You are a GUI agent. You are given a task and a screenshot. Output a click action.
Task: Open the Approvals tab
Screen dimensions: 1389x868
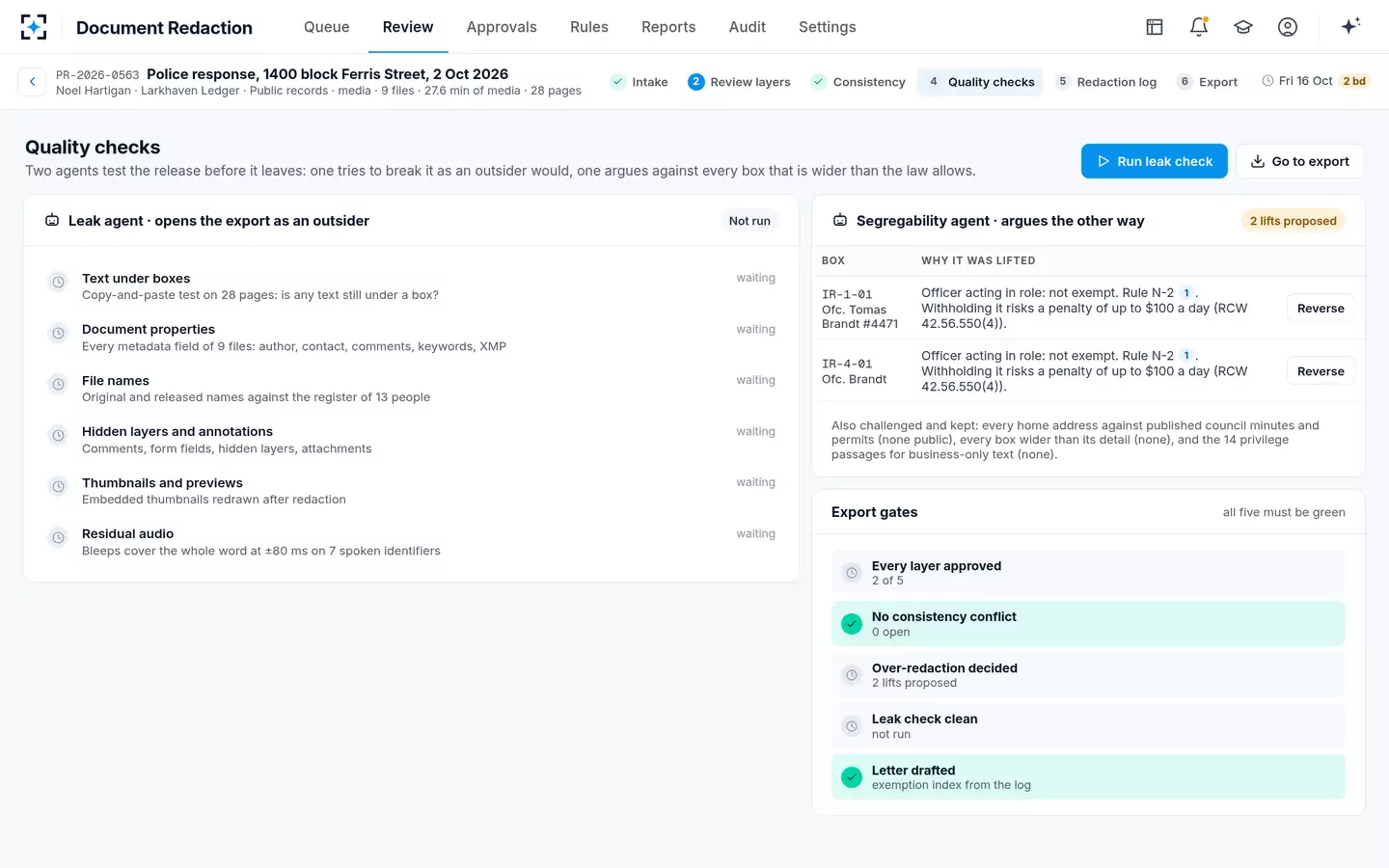pos(502,27)
